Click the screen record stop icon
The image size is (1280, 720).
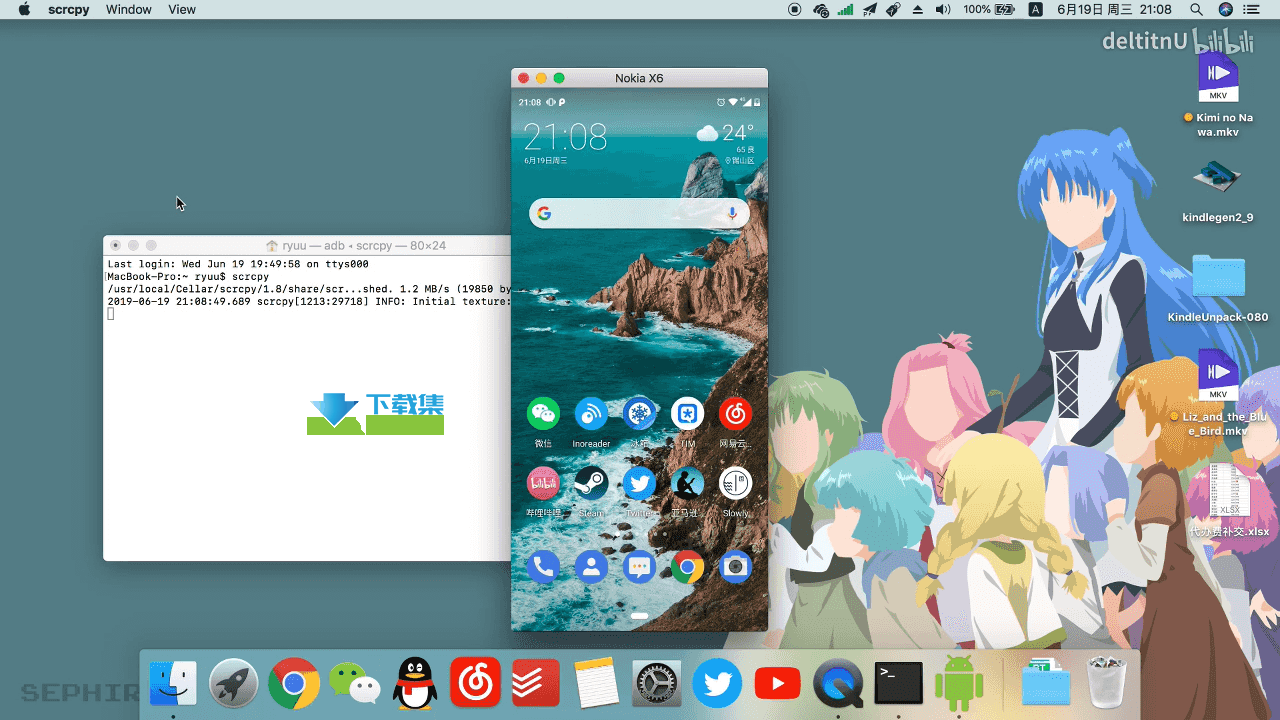coord(795,9)
